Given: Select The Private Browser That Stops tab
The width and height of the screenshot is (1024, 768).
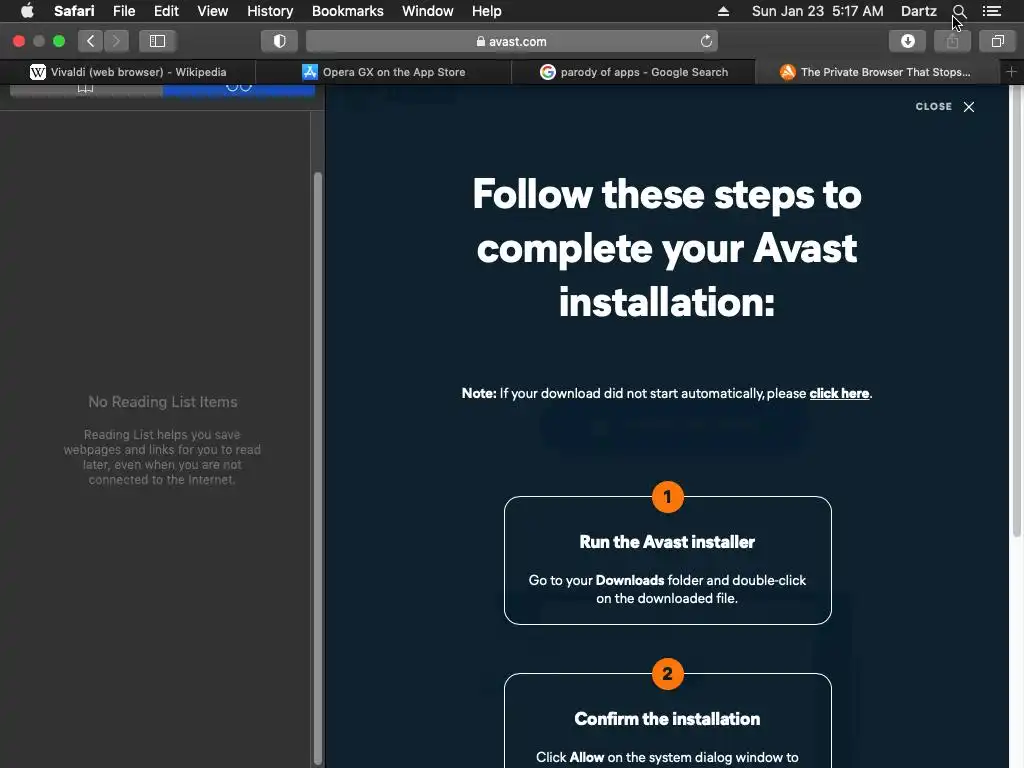Looking at the screenshot, I should [877, 72].
